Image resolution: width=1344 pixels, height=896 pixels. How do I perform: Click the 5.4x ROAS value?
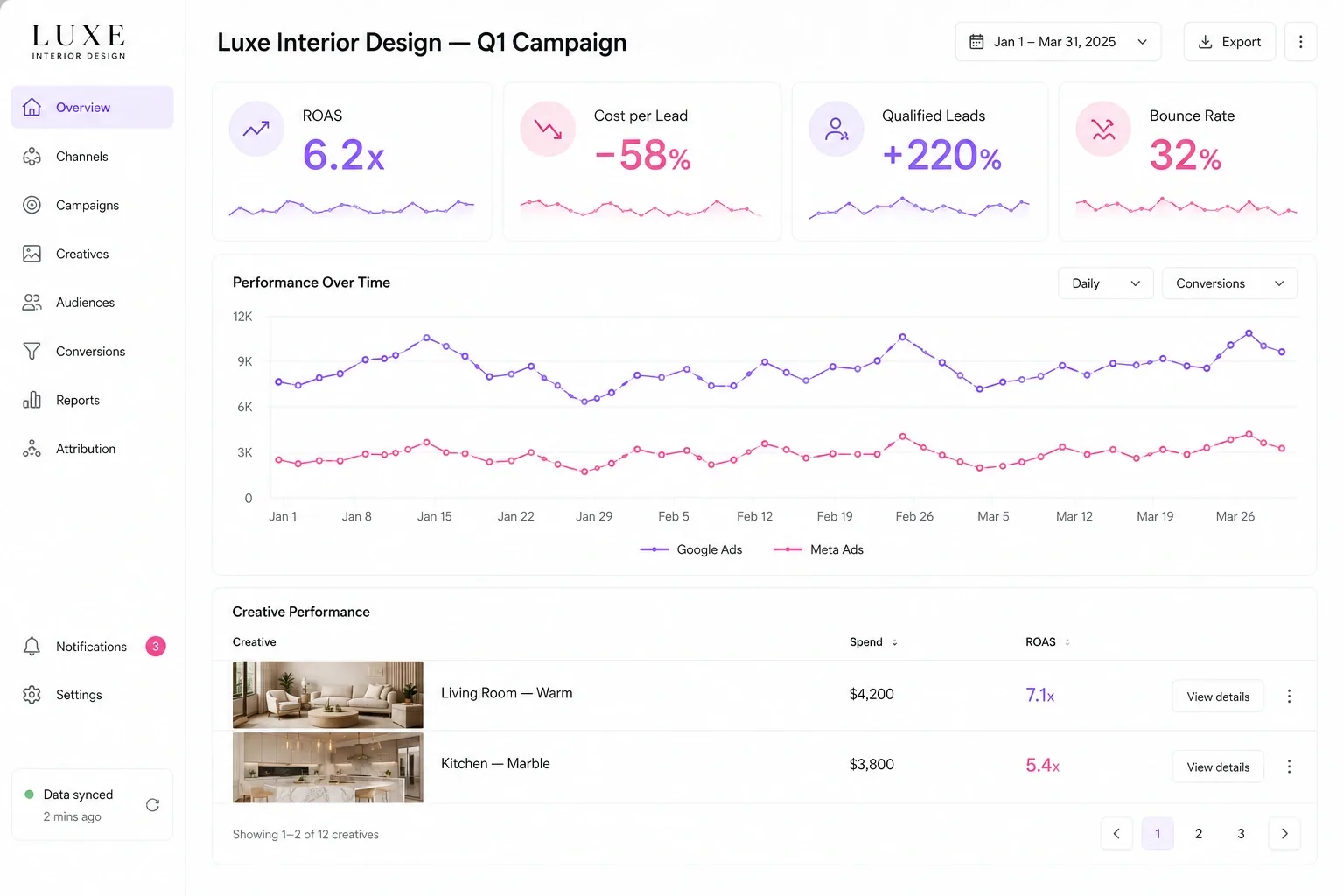click(1042, 765)
